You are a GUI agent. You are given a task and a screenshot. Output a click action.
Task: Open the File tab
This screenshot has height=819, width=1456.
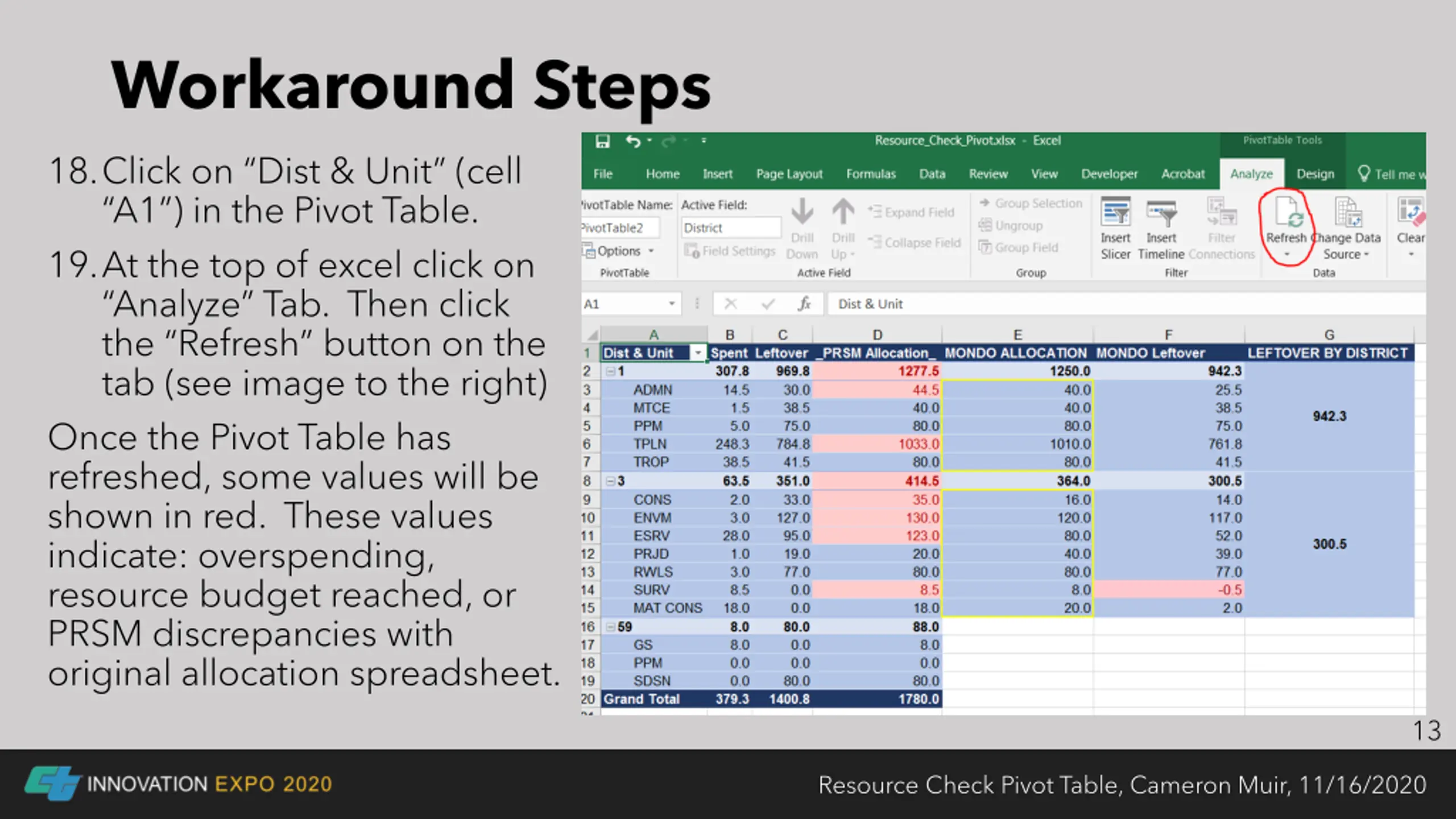pyautogui.click(x=602, y=174)
